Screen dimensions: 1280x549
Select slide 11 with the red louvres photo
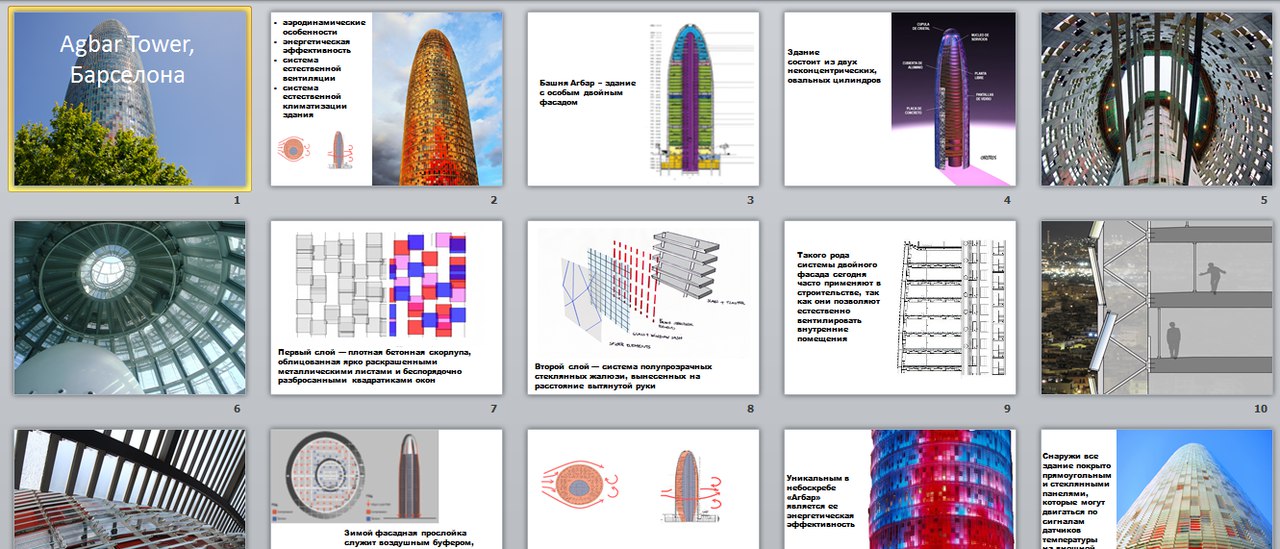click(x=130, y=489)
